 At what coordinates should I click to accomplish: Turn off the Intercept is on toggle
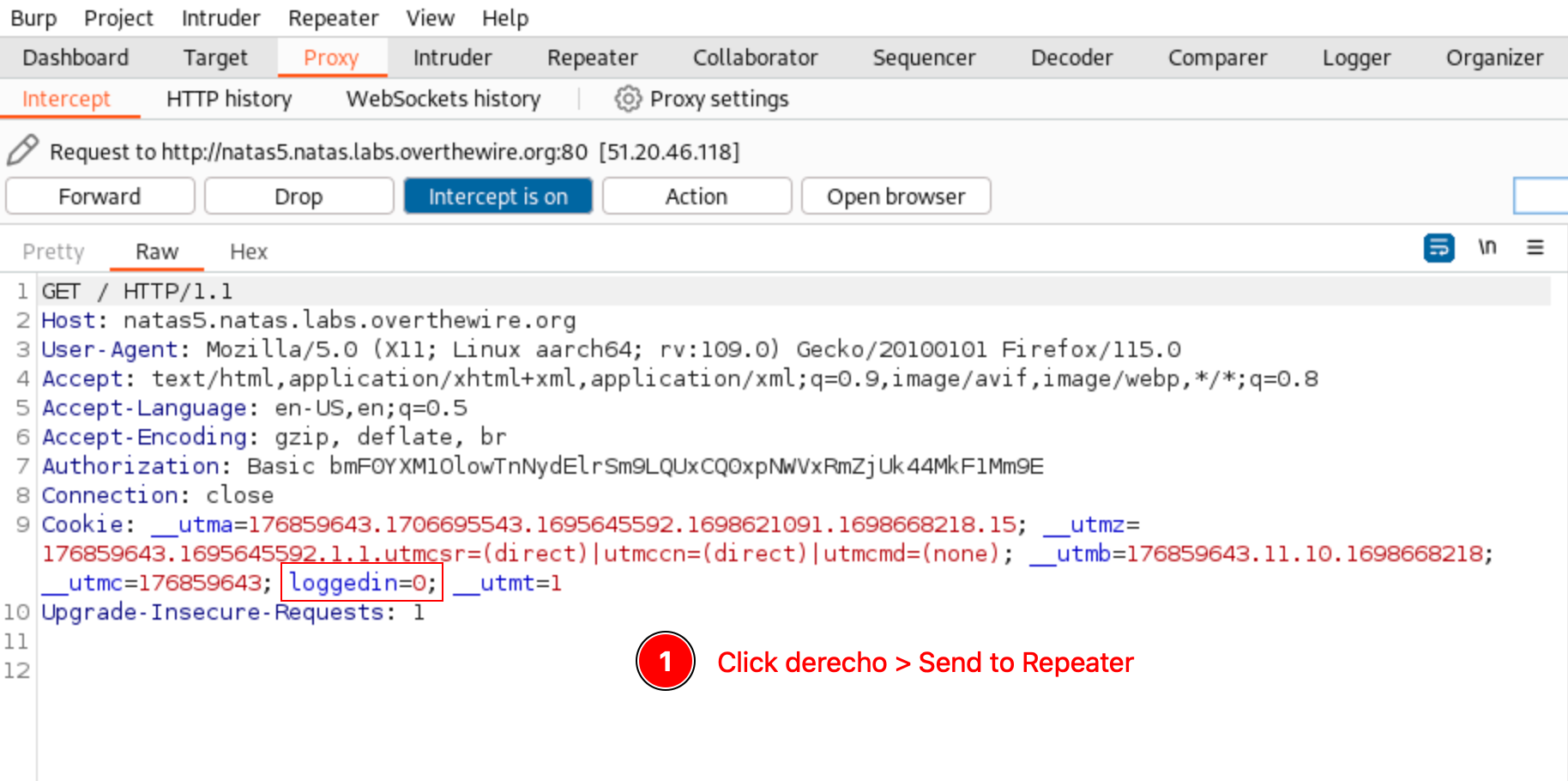click(498, 197)
